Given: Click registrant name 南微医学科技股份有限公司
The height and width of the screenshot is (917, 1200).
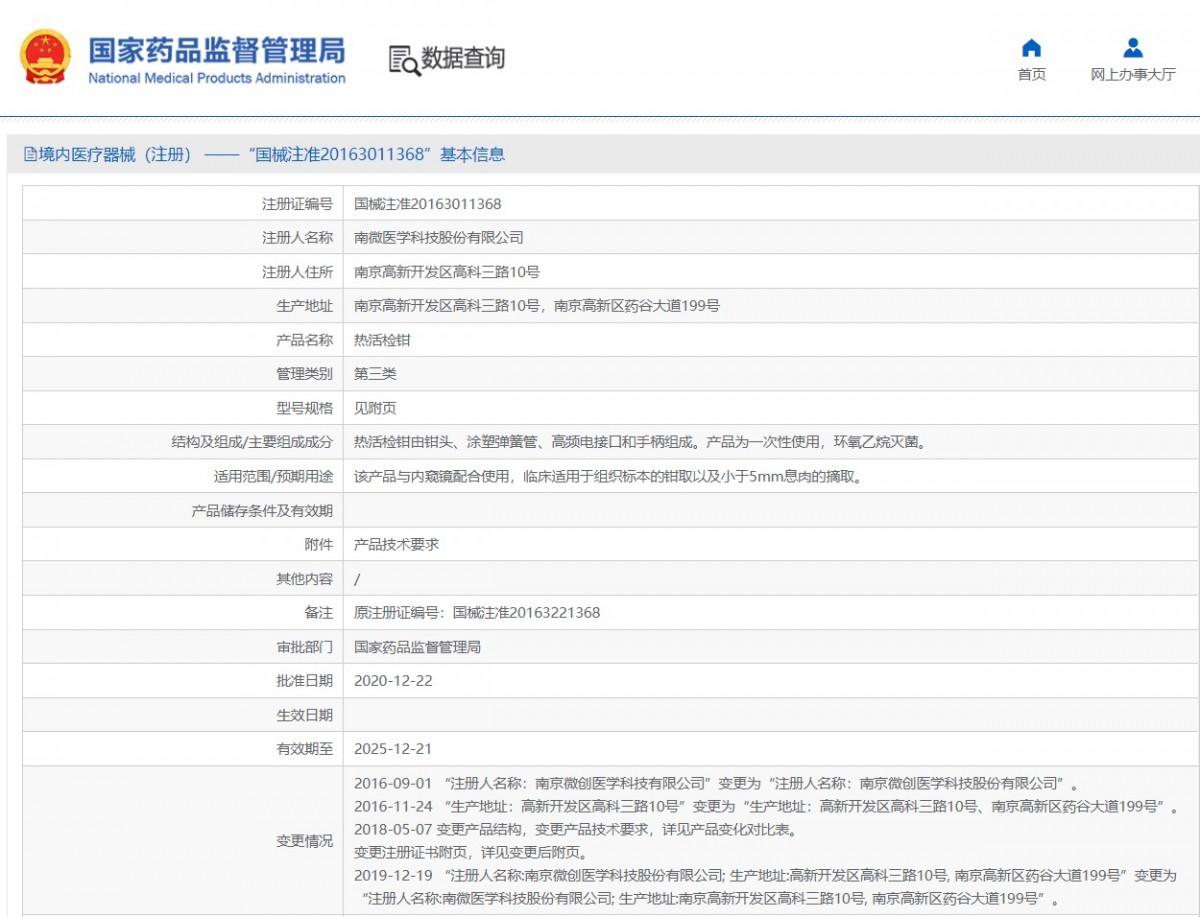Looking at the screenshot, I should pos(438,238).
